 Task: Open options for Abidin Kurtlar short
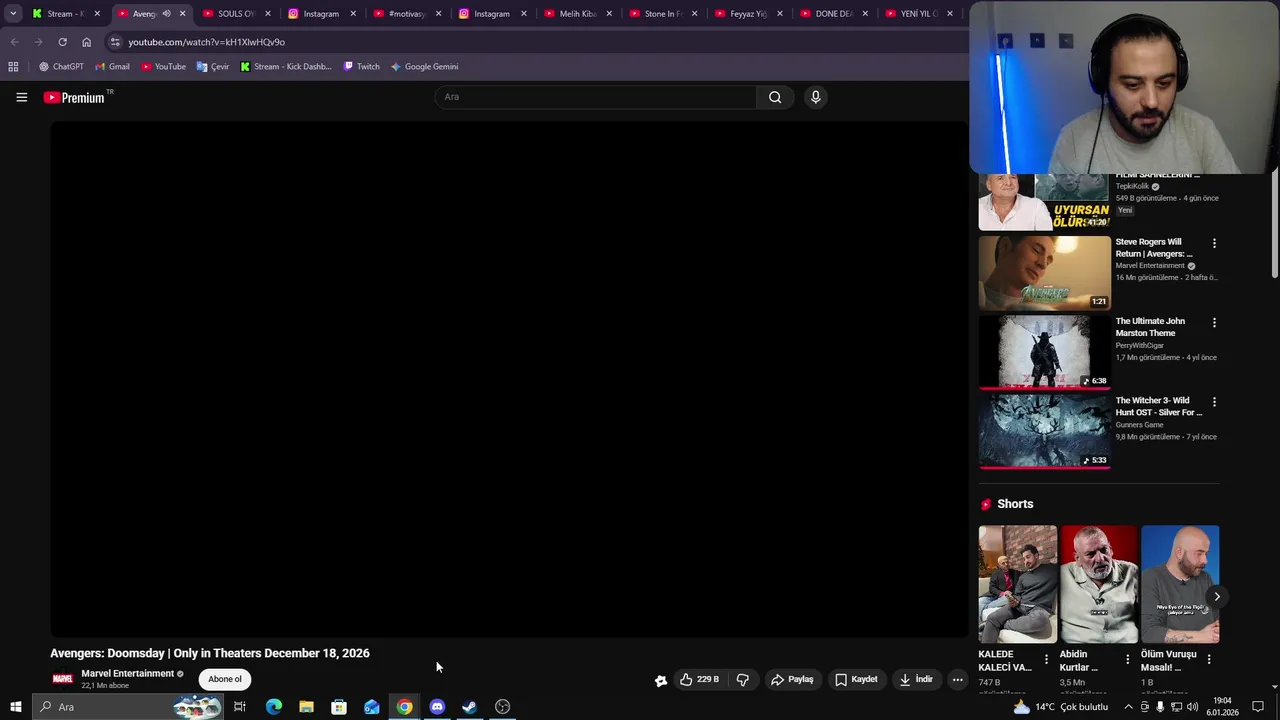click(x=1128, y=659)
